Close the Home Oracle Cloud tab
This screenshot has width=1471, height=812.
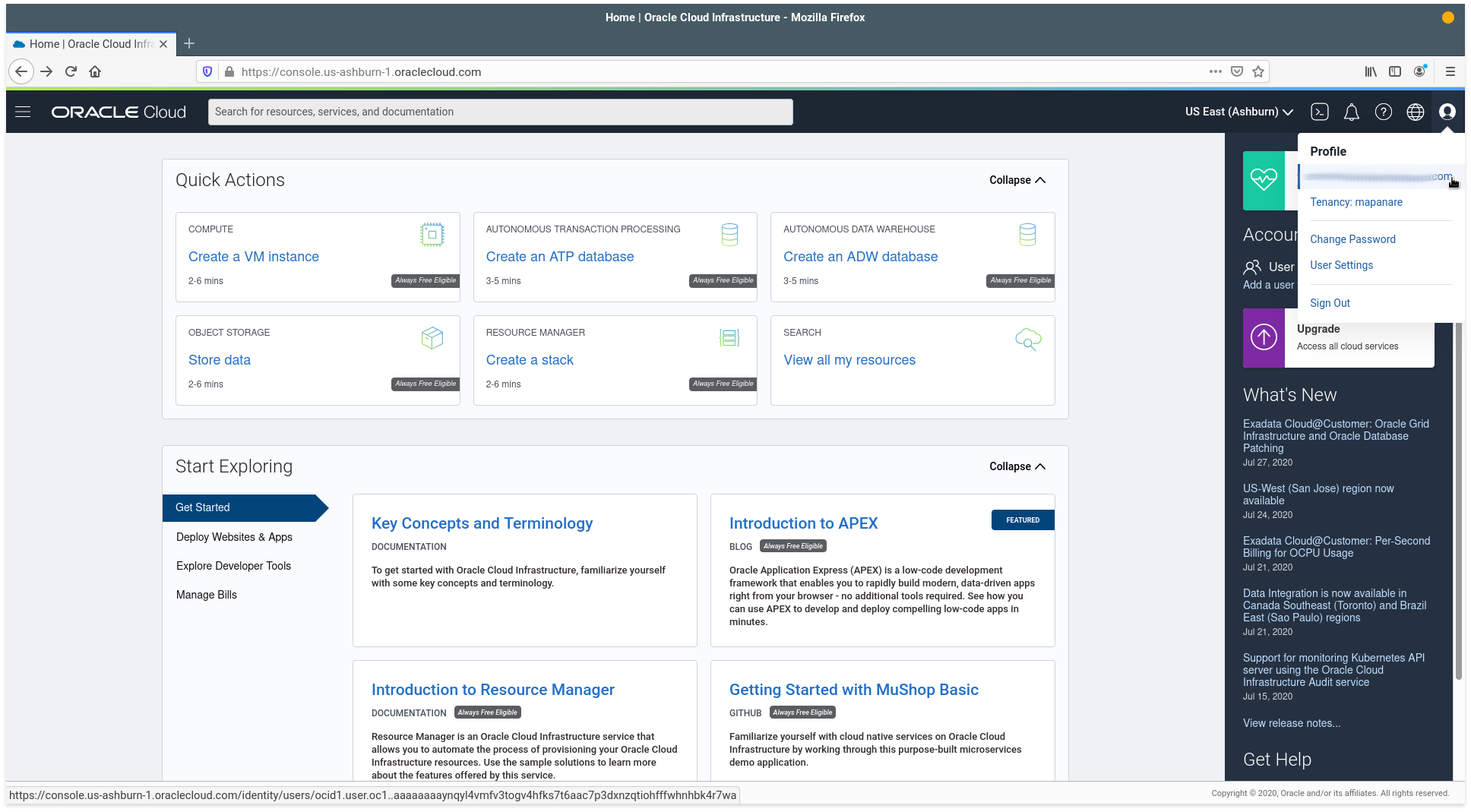click(163, 44)
